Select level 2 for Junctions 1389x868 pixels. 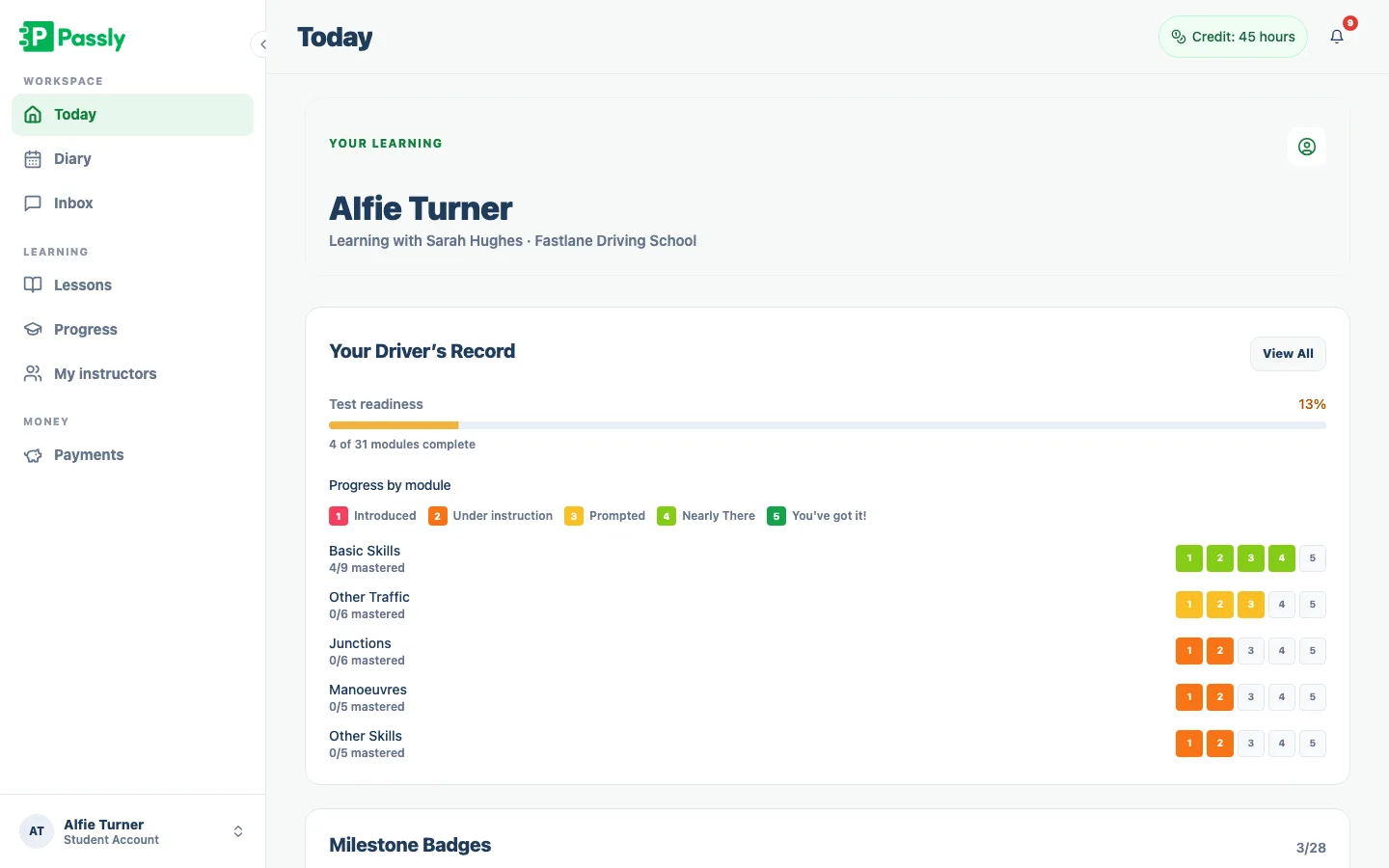tap(1220, 651)
